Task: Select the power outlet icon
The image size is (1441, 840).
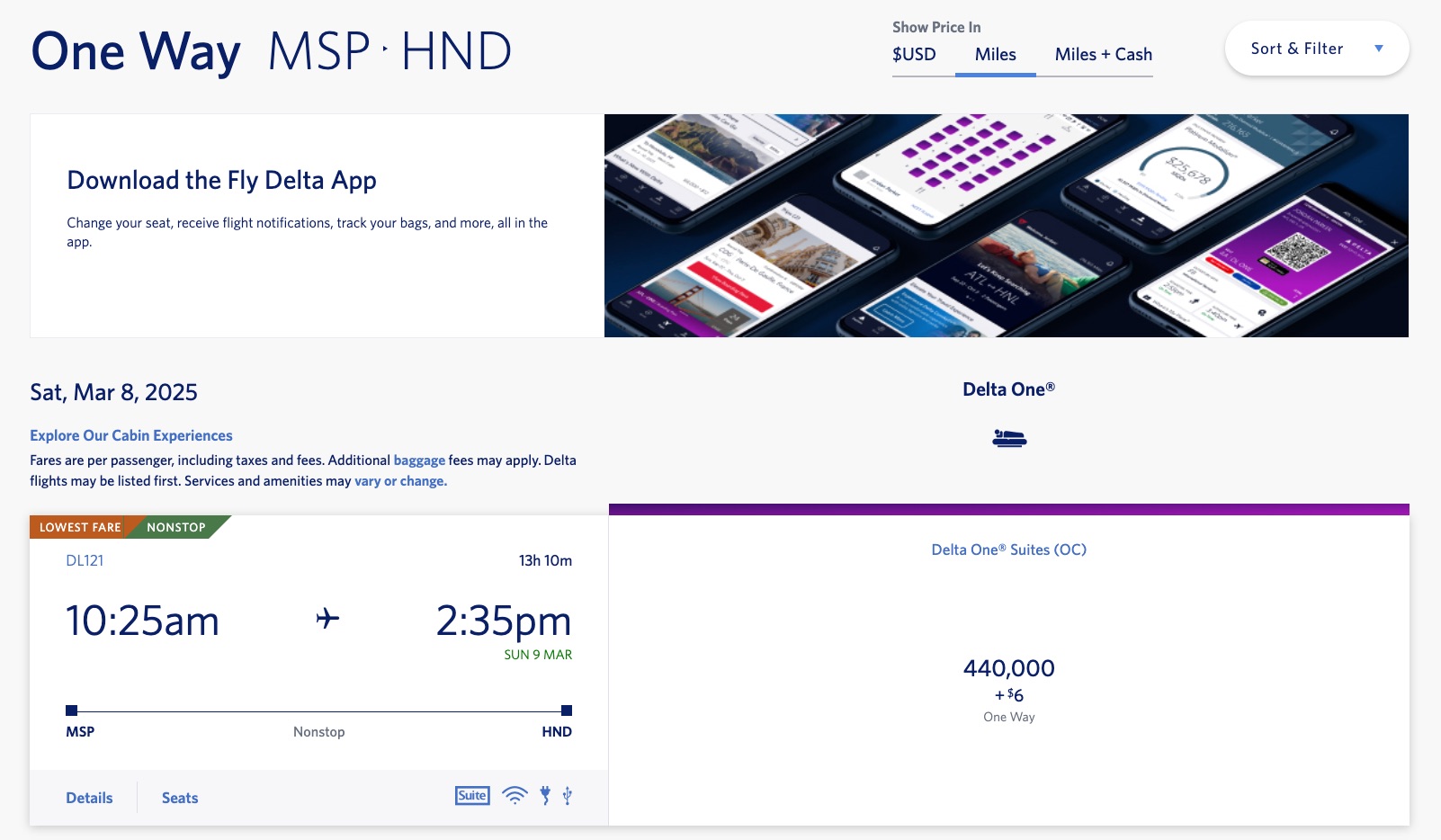Action: [x=544, y=796]
